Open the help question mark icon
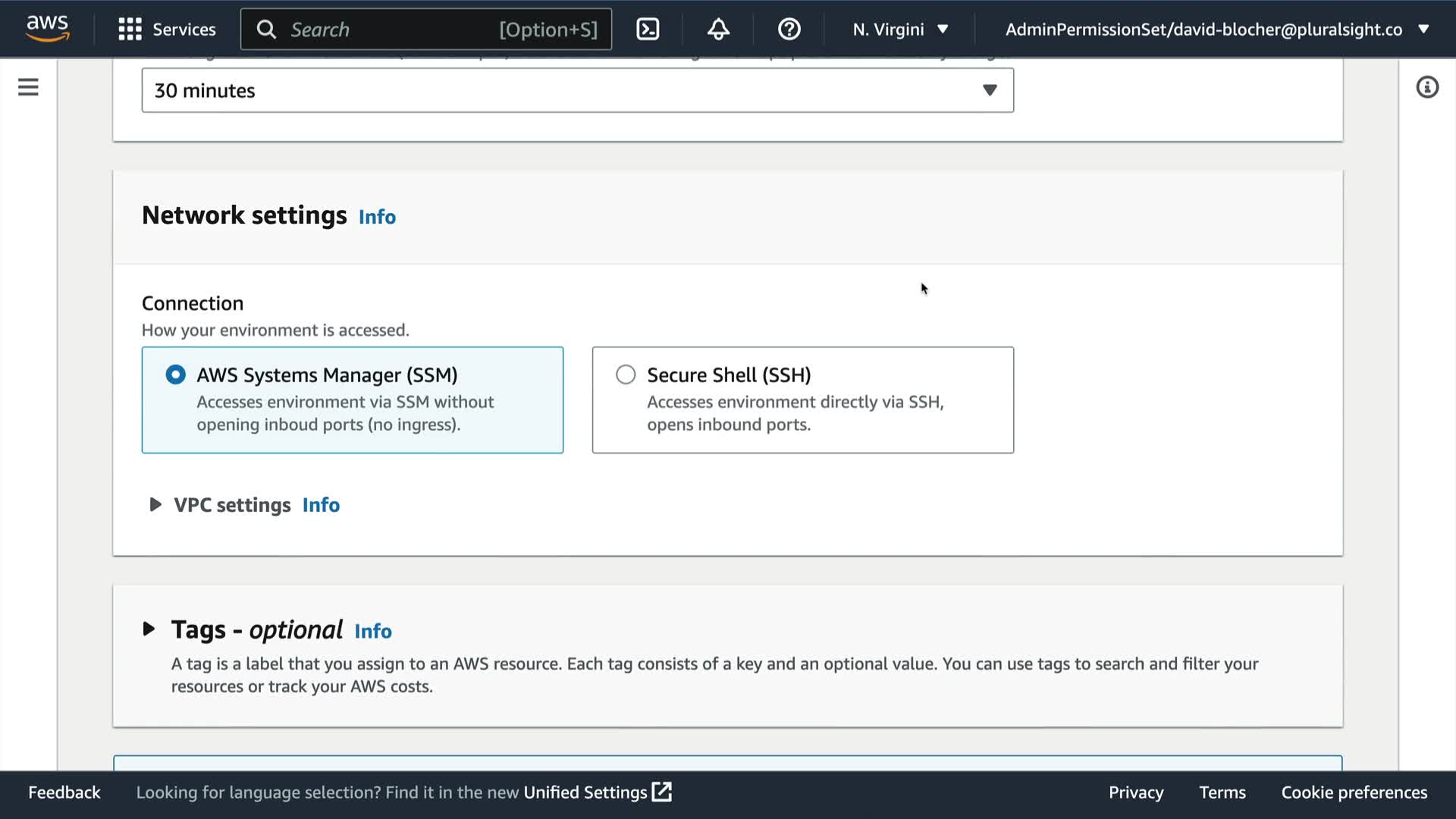 pos(789,30)
